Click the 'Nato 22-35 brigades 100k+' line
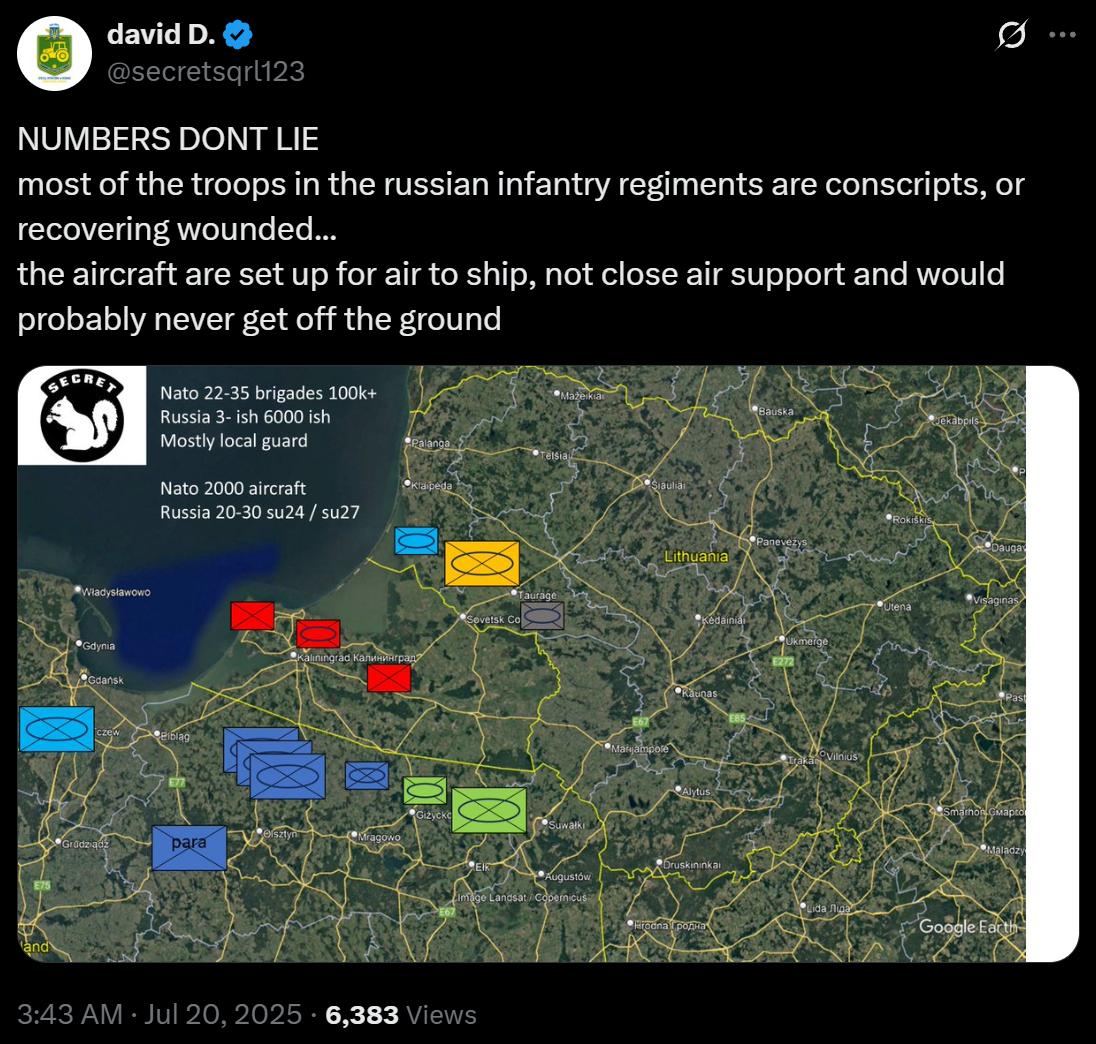The width and height of the screenshot is (1096, 1044). (268, 393)
